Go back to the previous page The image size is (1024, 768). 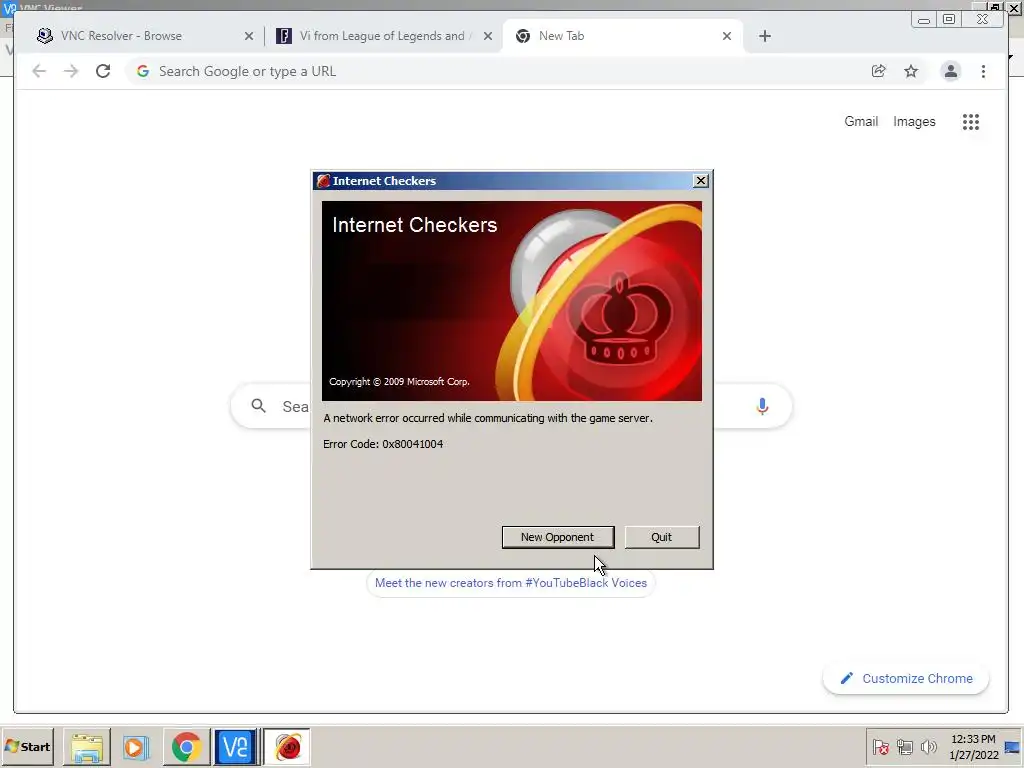[x=39, y=71]
